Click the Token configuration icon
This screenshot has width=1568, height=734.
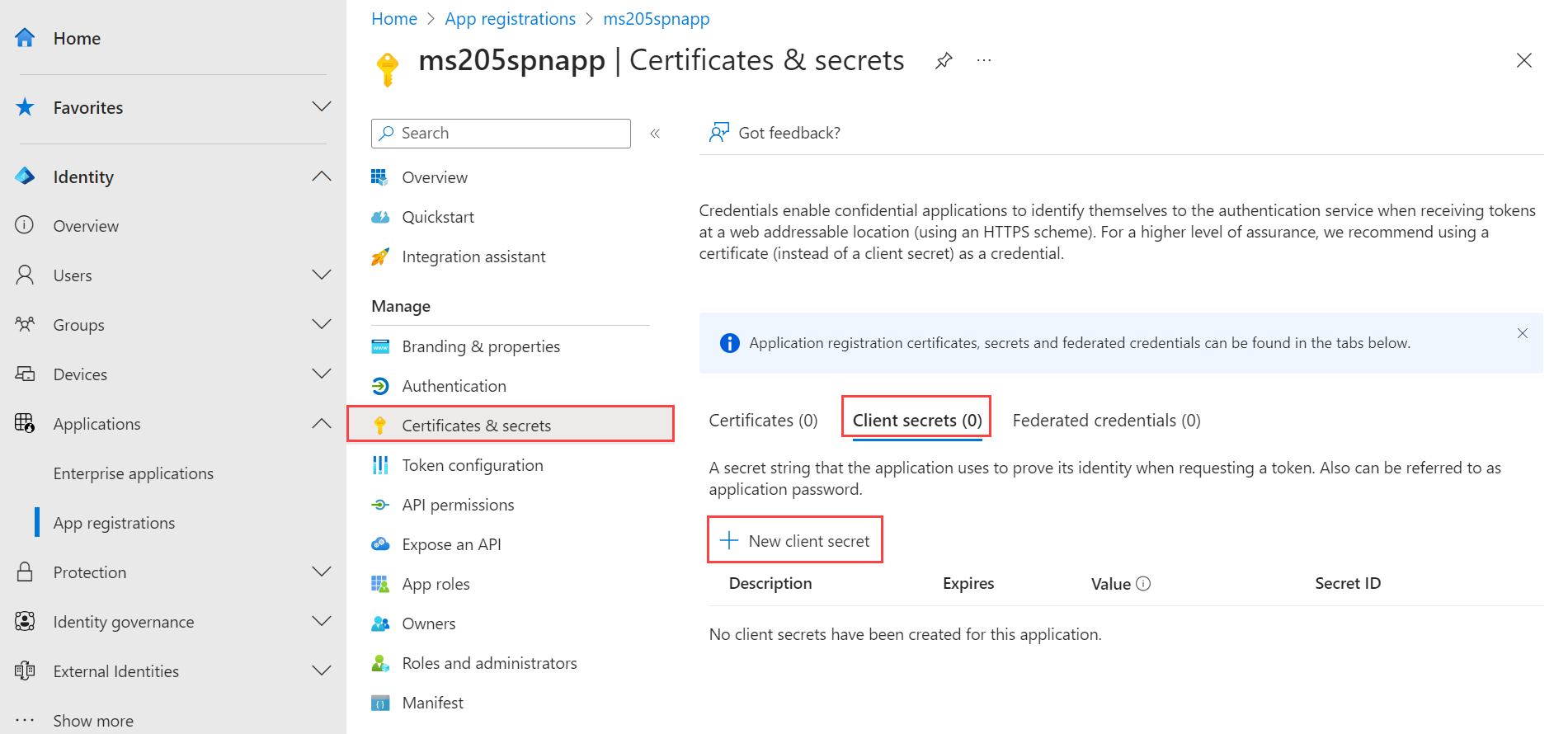pyautogui.click(x=380, y=465)
